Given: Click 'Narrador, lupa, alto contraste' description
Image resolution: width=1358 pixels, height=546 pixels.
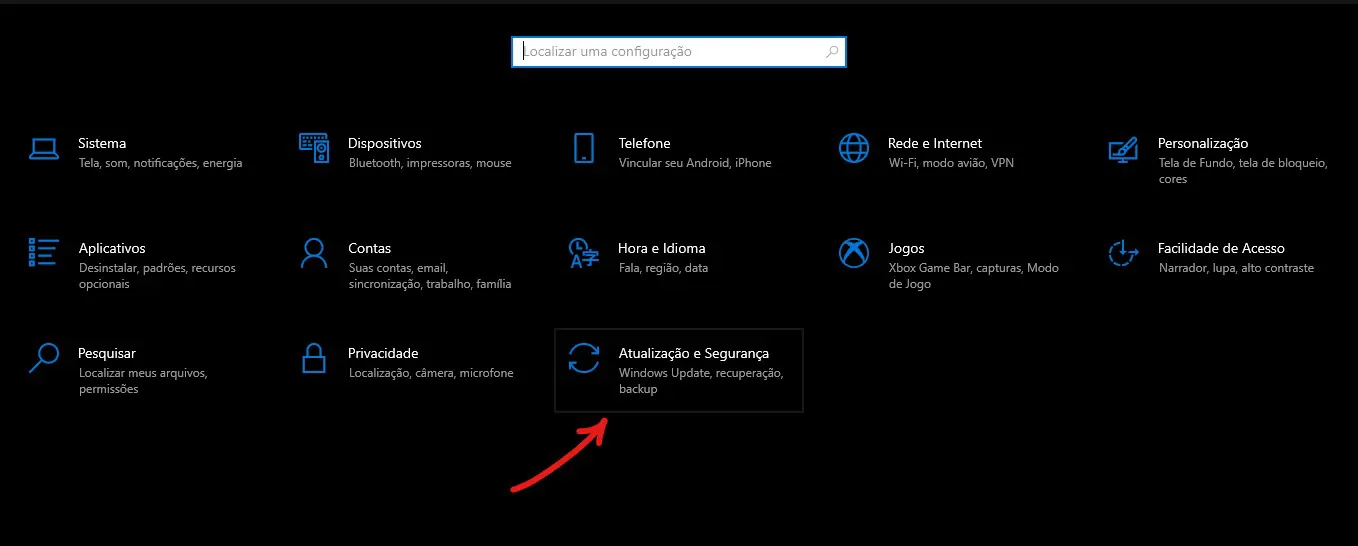Looking at the screenshot, I should coord(1236,268).
